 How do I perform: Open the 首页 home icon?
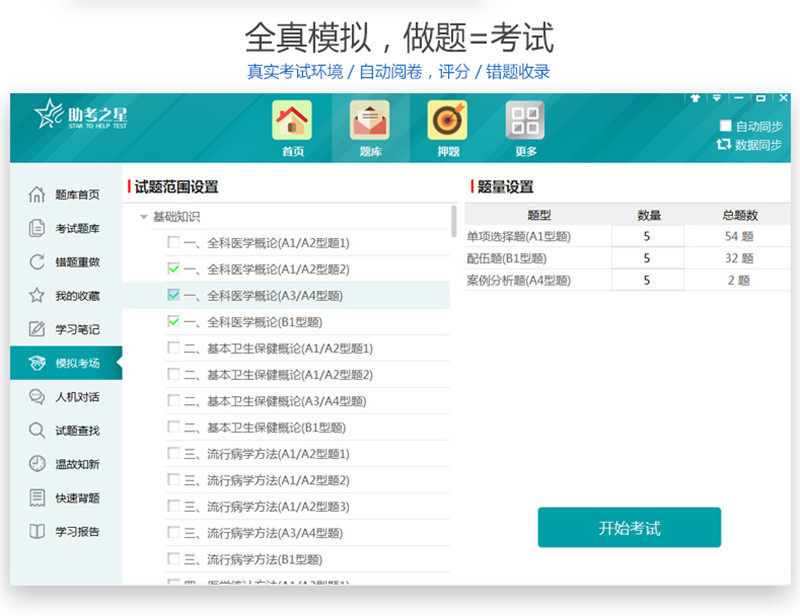pyautogui.click(x=292, y=120)
